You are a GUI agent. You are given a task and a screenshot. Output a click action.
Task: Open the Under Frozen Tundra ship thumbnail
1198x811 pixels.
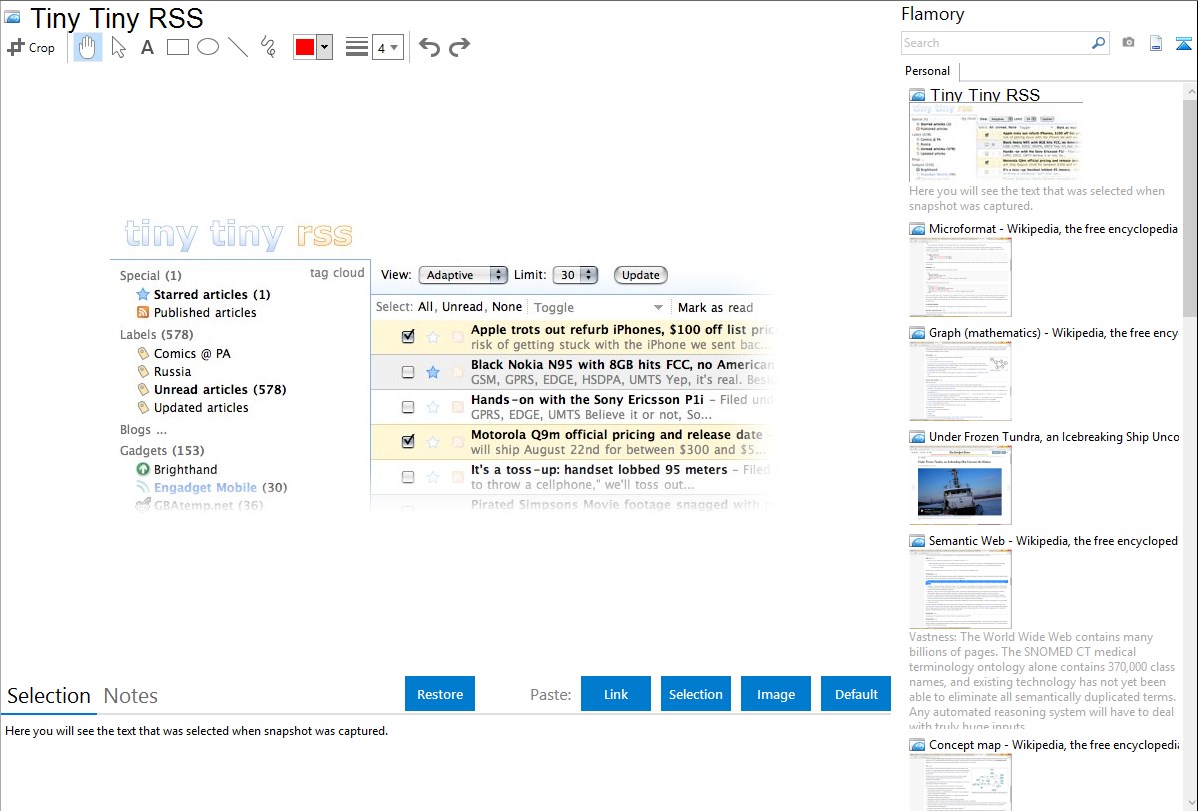coord(960,485)
